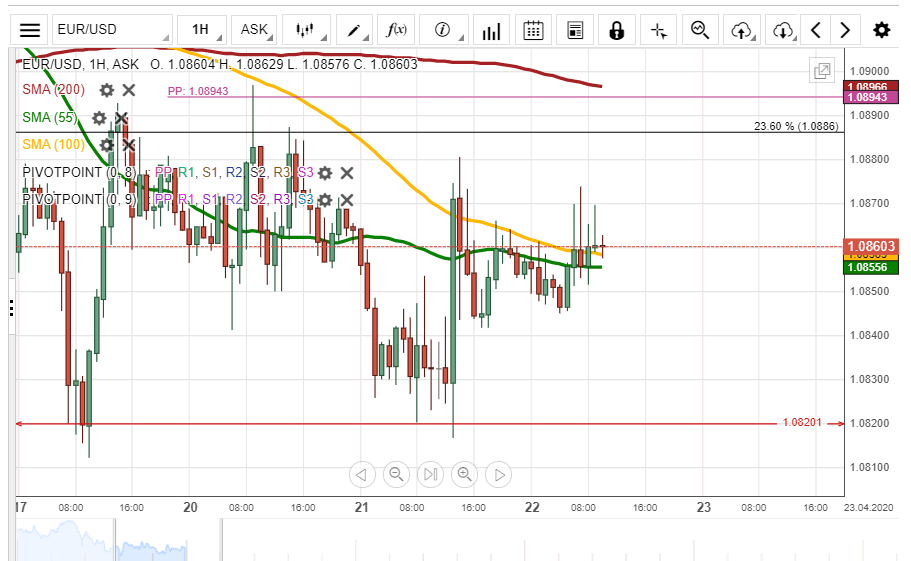Expand the 1H timeframe selector
911x561 pixels.
pos(201,30)
